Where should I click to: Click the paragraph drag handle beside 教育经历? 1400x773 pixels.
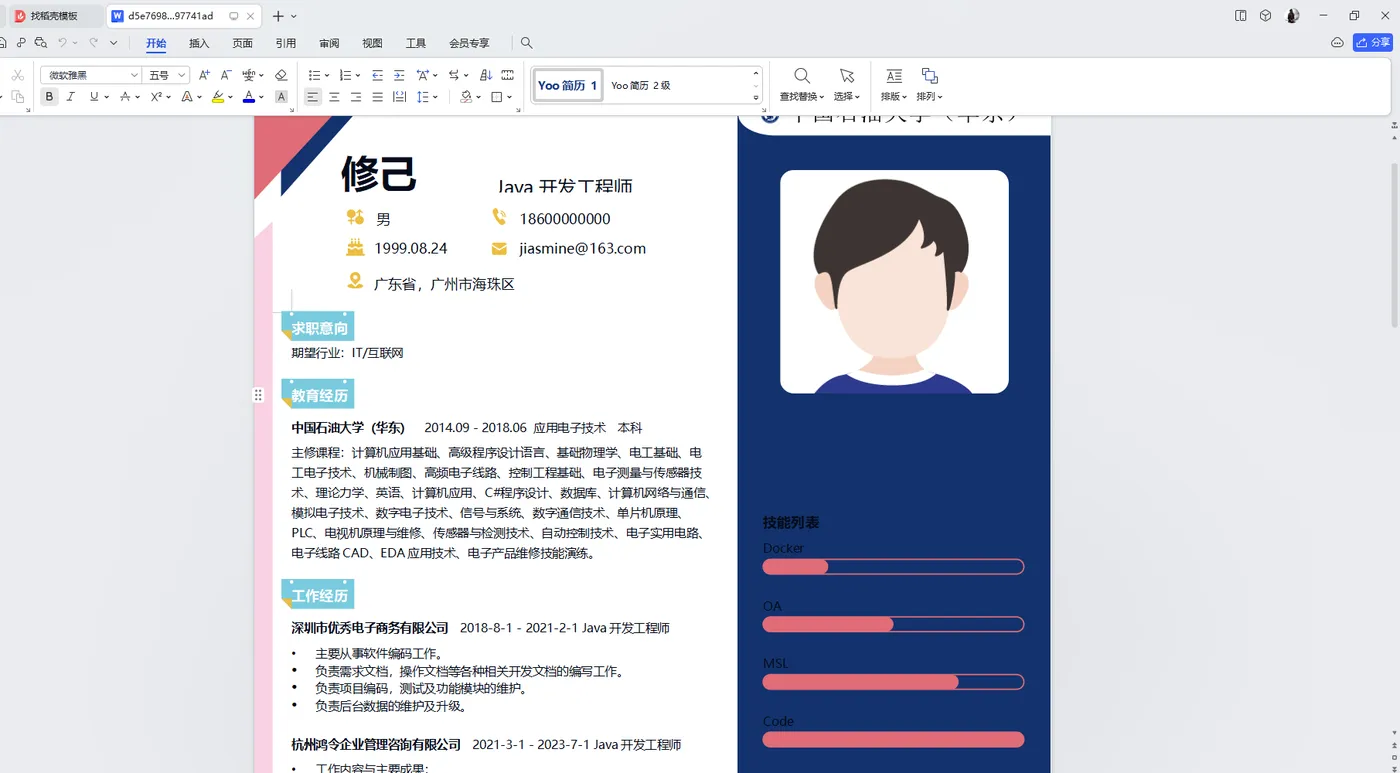pyautogui.click(x=258, y=395)
